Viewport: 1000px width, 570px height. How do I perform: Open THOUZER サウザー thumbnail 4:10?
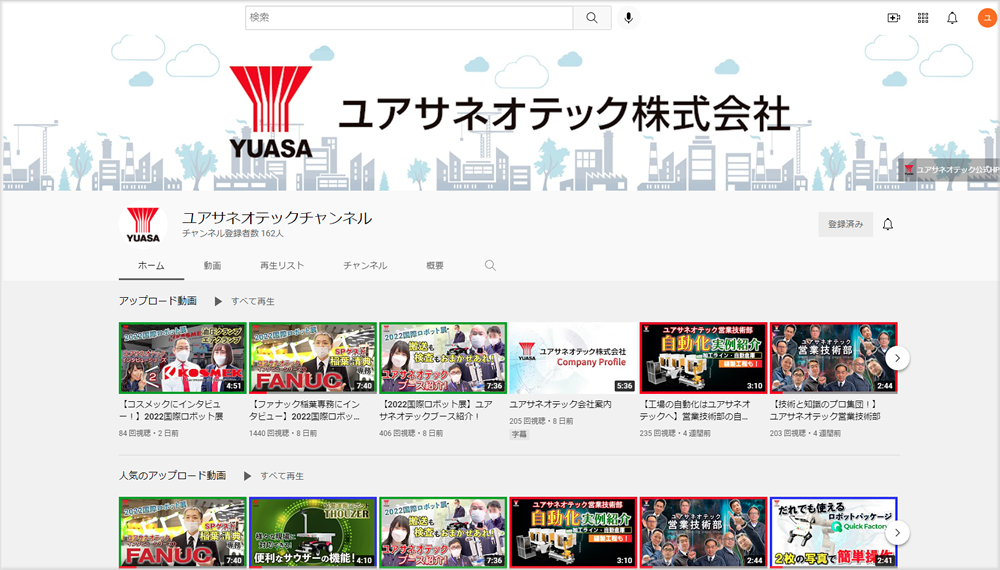[312, 532]
